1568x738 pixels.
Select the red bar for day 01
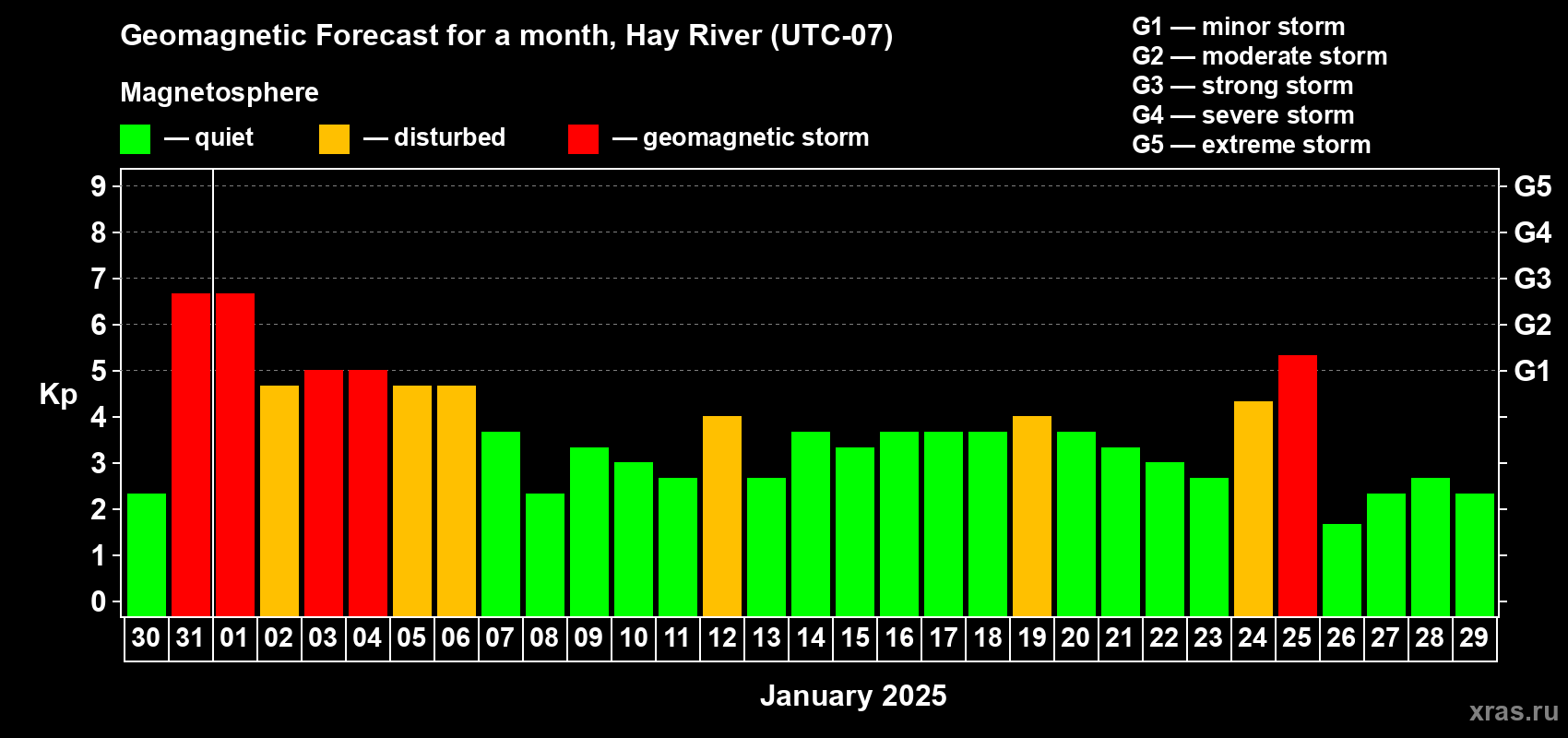235,455
